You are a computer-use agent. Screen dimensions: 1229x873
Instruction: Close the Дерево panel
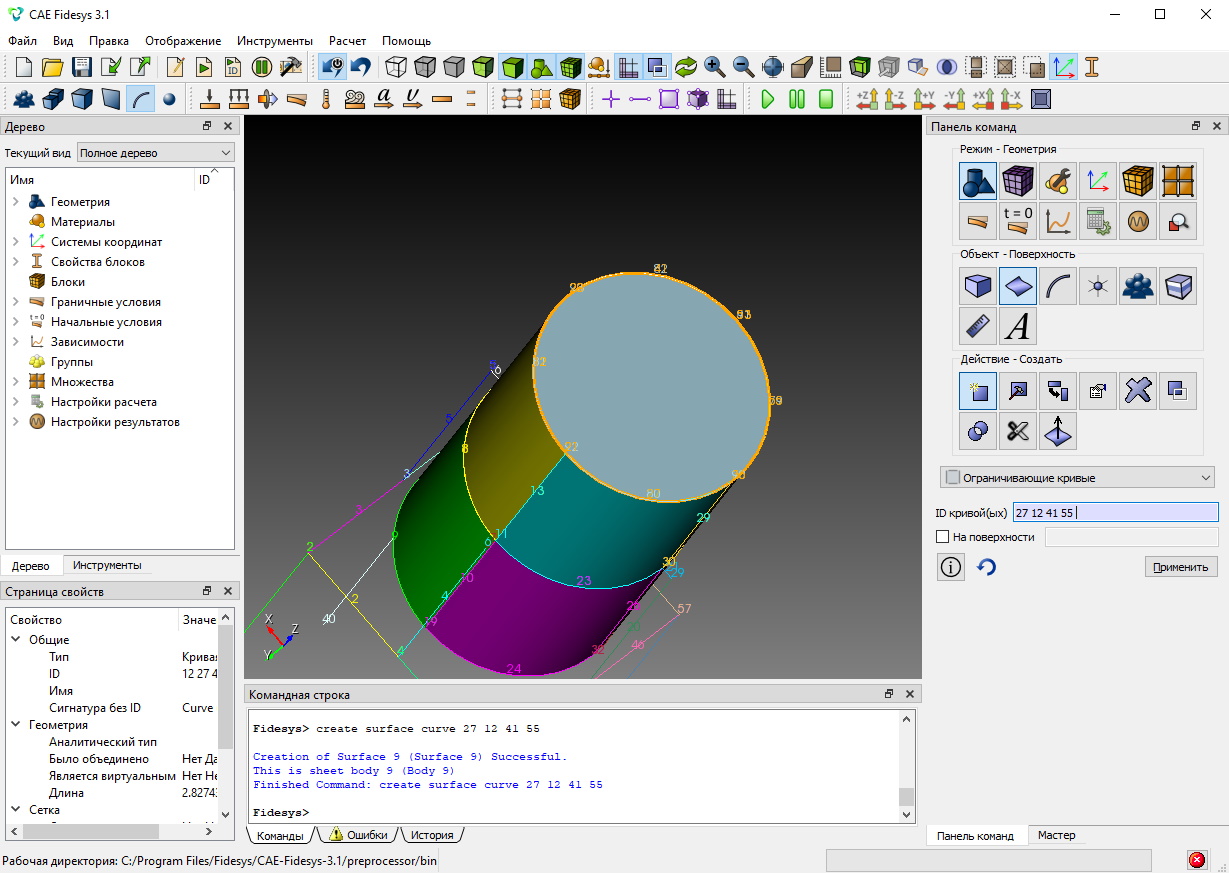pos(227,126)
